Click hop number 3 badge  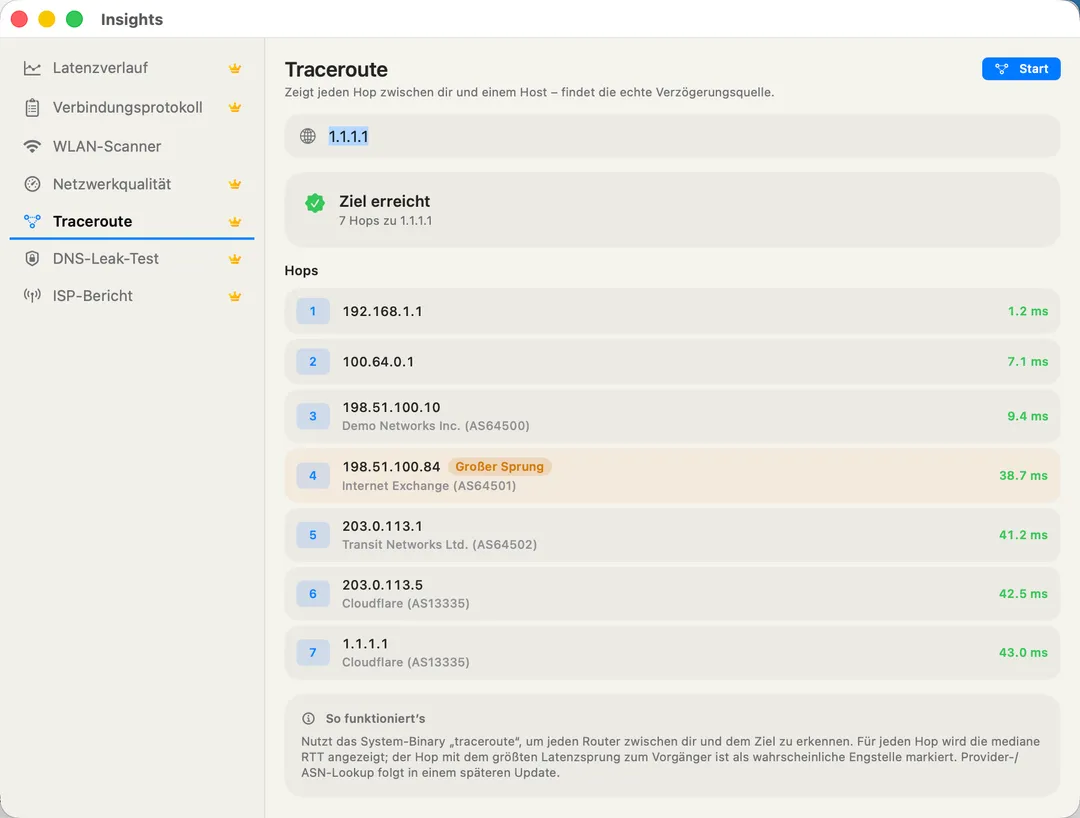(313, 416)
